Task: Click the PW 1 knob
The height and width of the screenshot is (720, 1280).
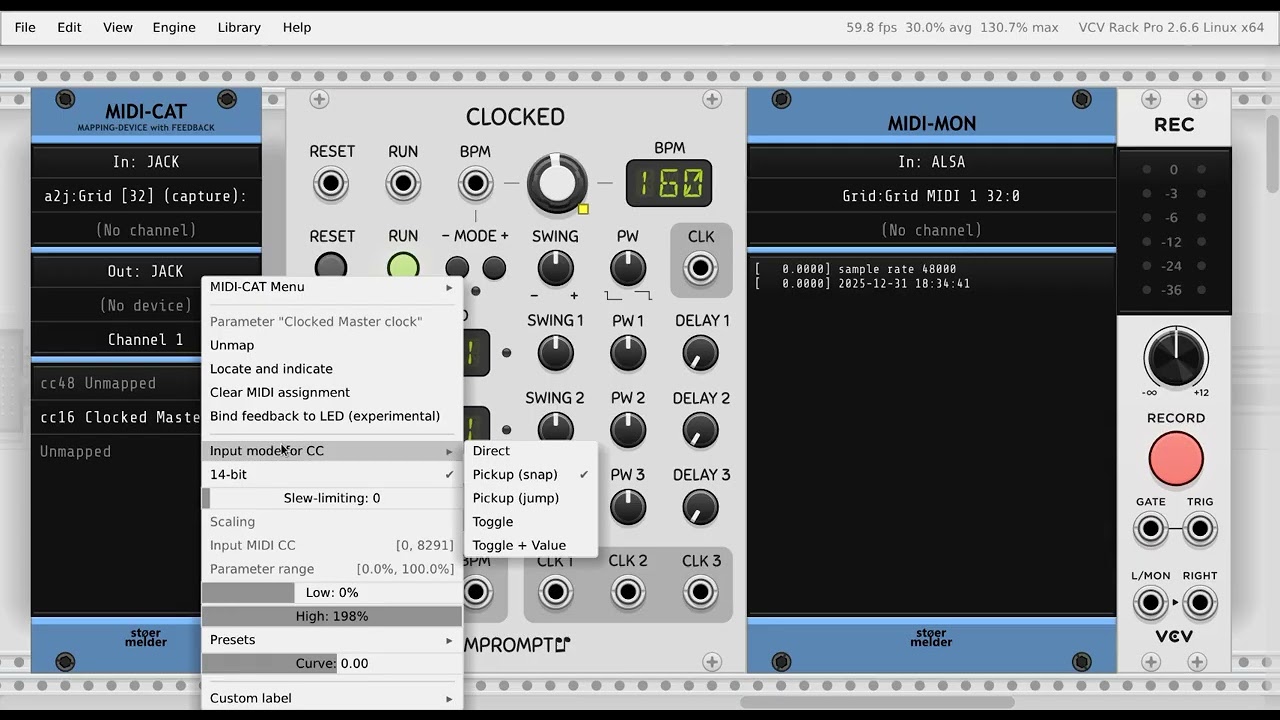Action: pyautogui.click(x=628, y=352)
